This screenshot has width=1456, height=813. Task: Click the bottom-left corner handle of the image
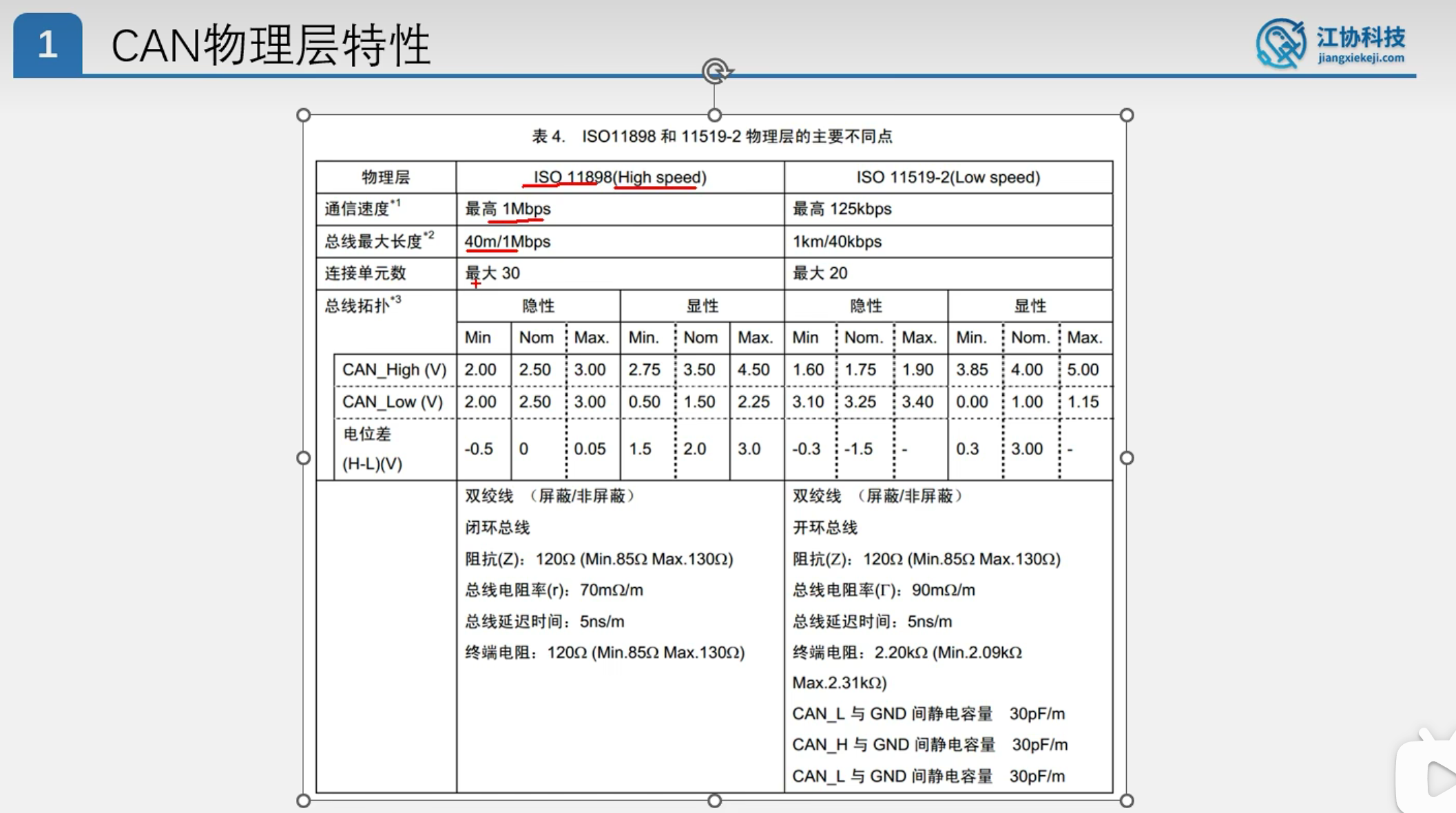pyautogui.click(x=303, y=801)
